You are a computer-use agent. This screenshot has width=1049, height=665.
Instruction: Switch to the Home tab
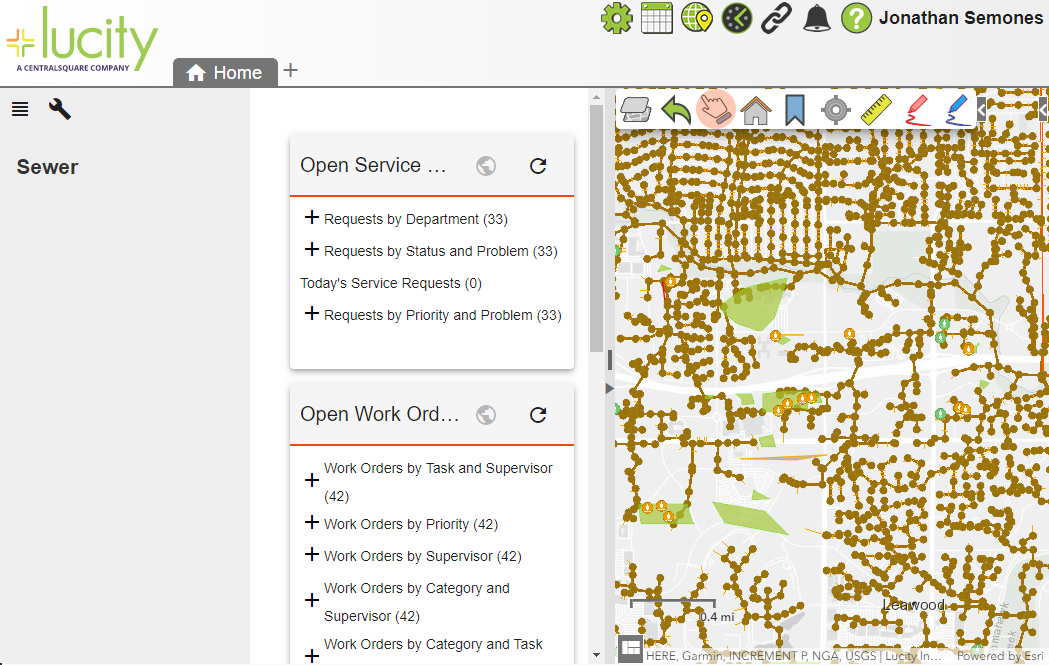[x=225, y=72]
